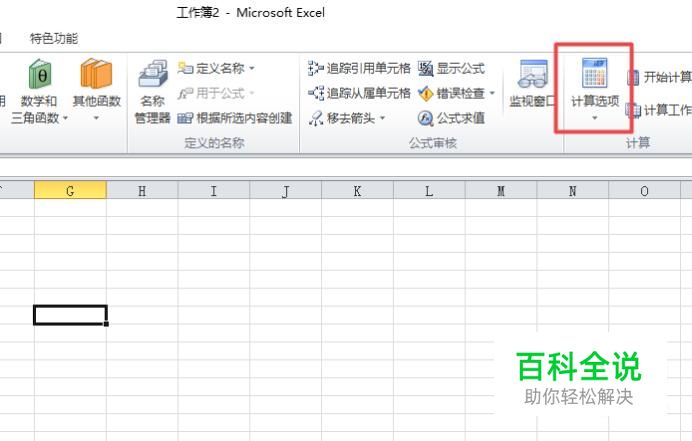692x441 pixels.
Task: Open the Name Manager (名称管理器)
Action: pyautogui.click(x=153, y=91)
